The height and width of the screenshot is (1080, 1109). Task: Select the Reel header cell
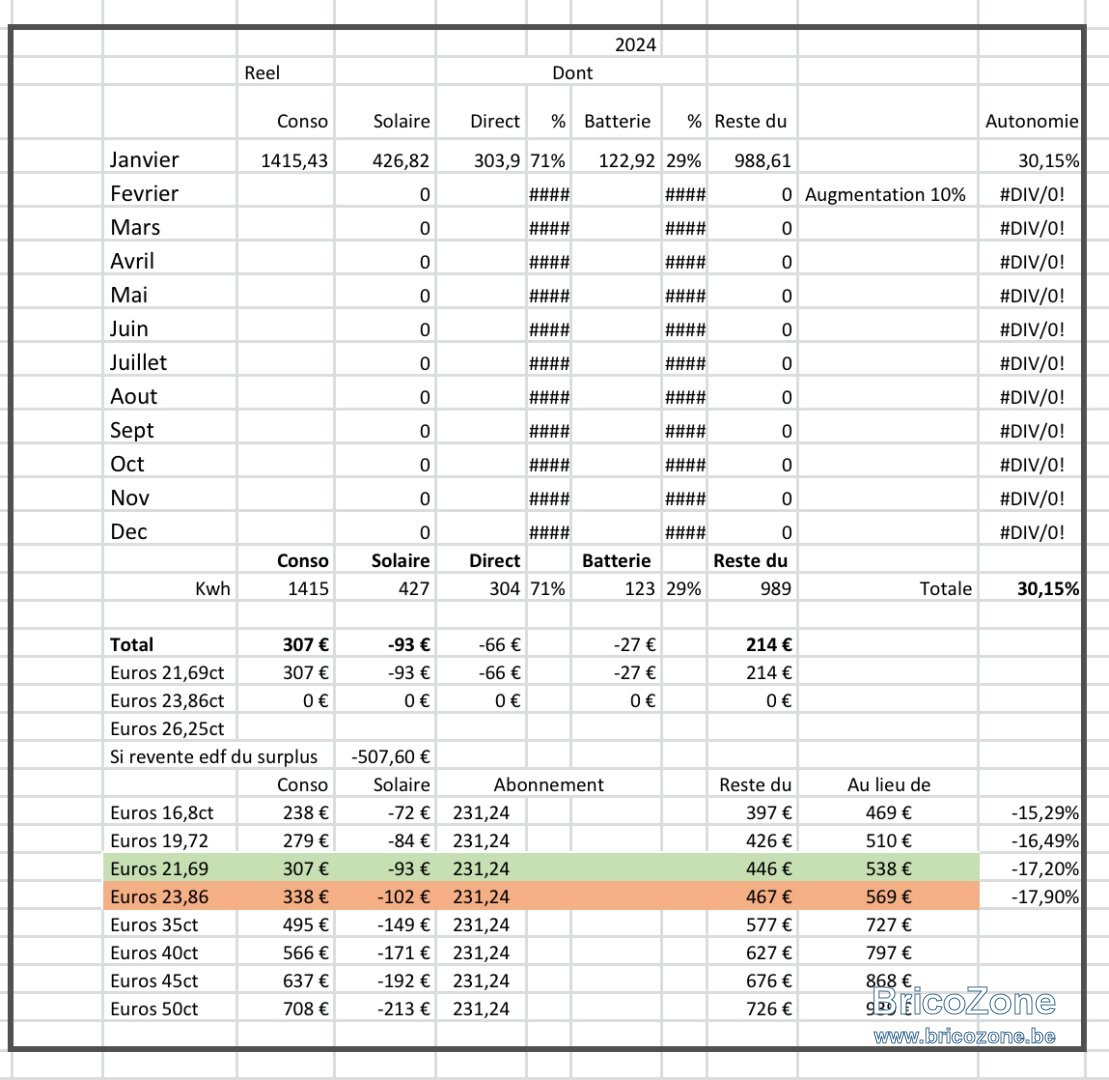click(262, 72)
